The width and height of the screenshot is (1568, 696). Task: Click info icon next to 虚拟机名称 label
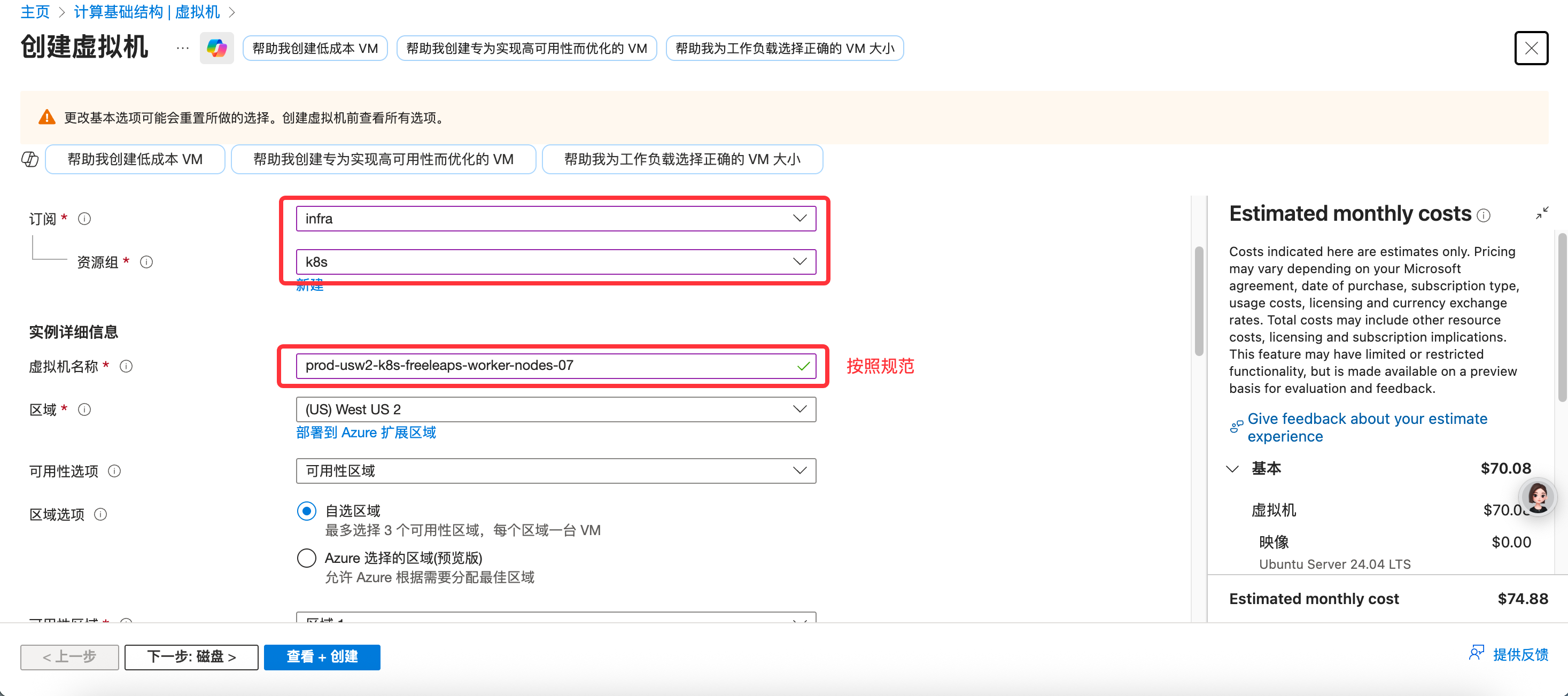click(126, 366)
